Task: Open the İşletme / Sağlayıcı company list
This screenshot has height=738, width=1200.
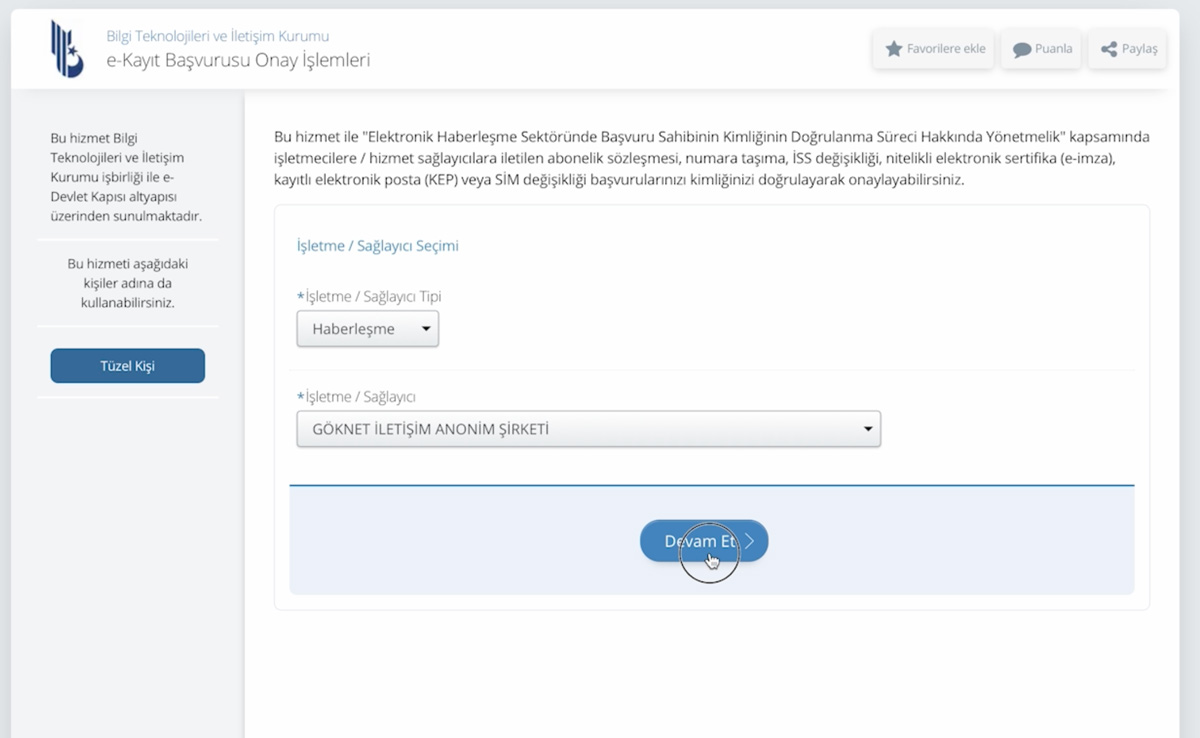Action: (x=588, y=430)
